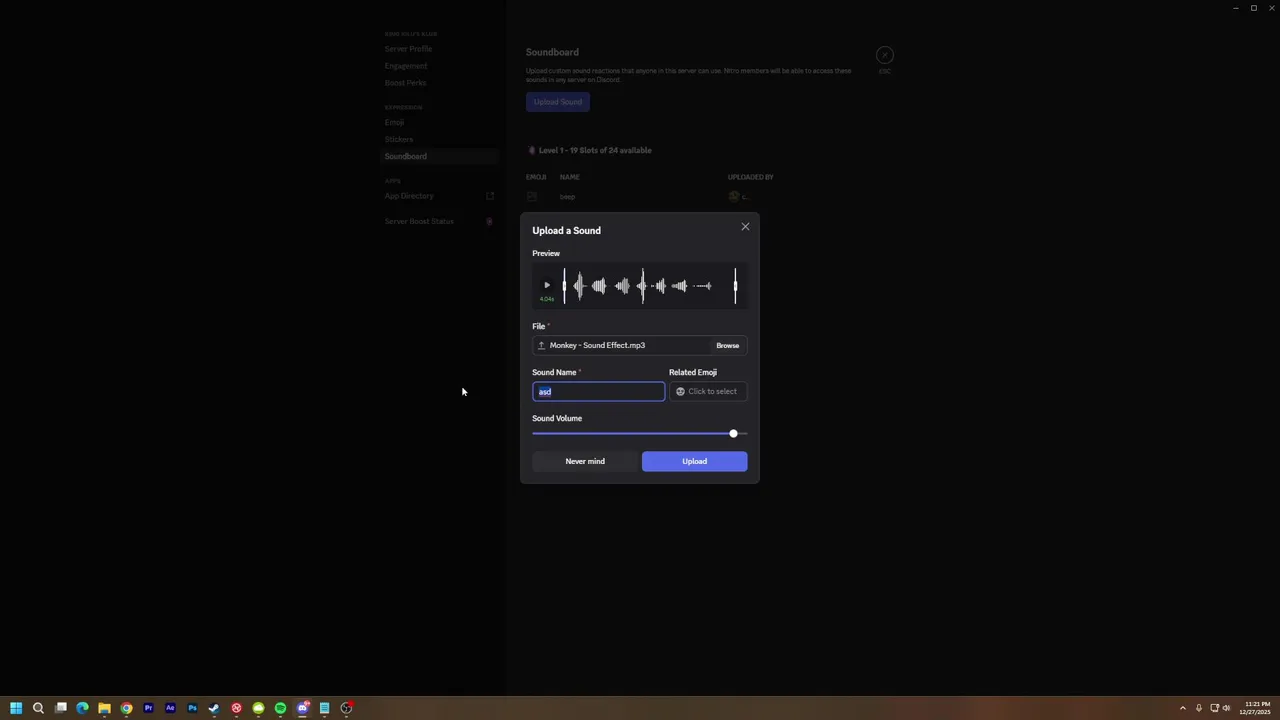Click the Sound Volume slider handle

pyautogui.click(x=733, y=433)
